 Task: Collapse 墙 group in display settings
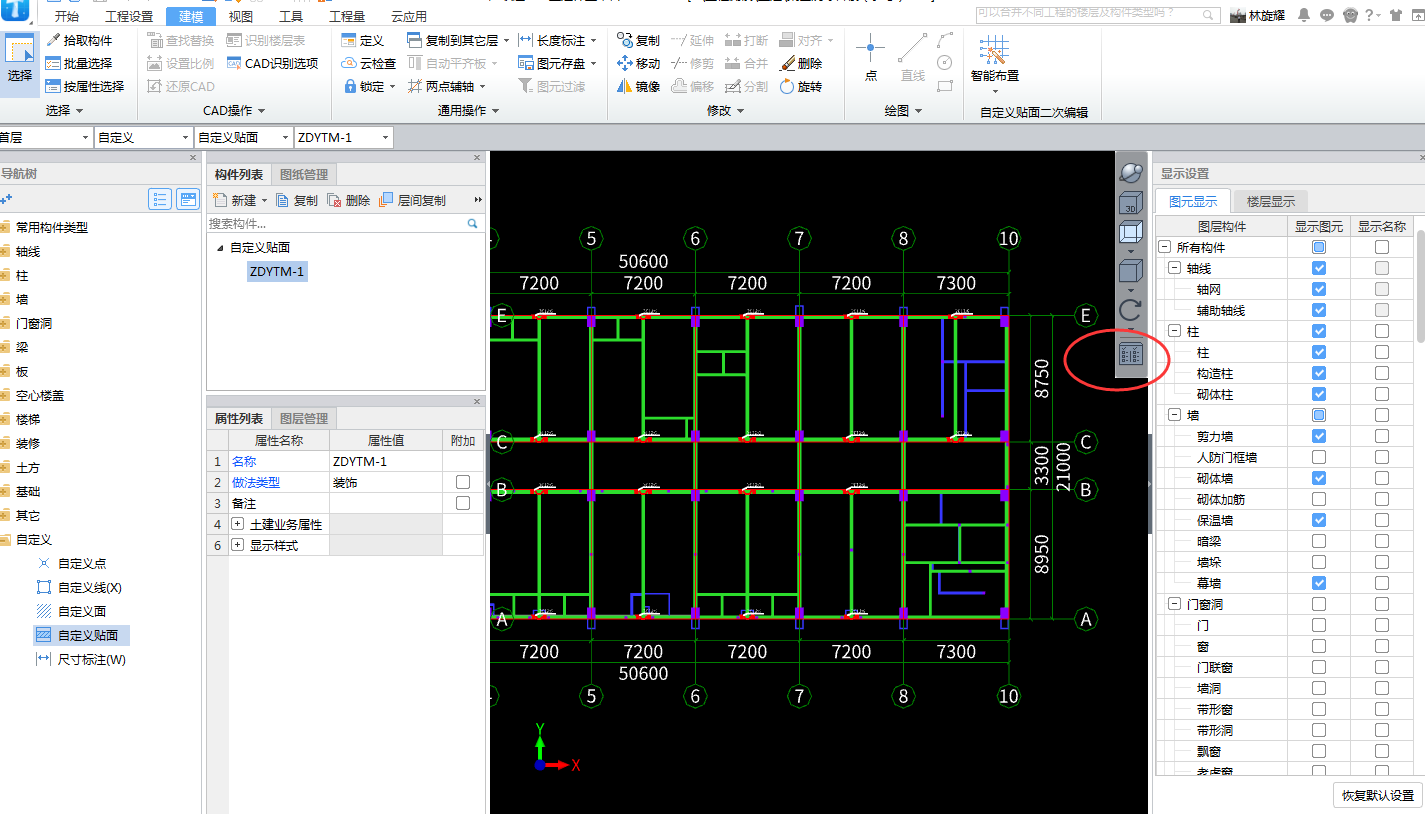pyautogui.click(x=1173, y=415)
